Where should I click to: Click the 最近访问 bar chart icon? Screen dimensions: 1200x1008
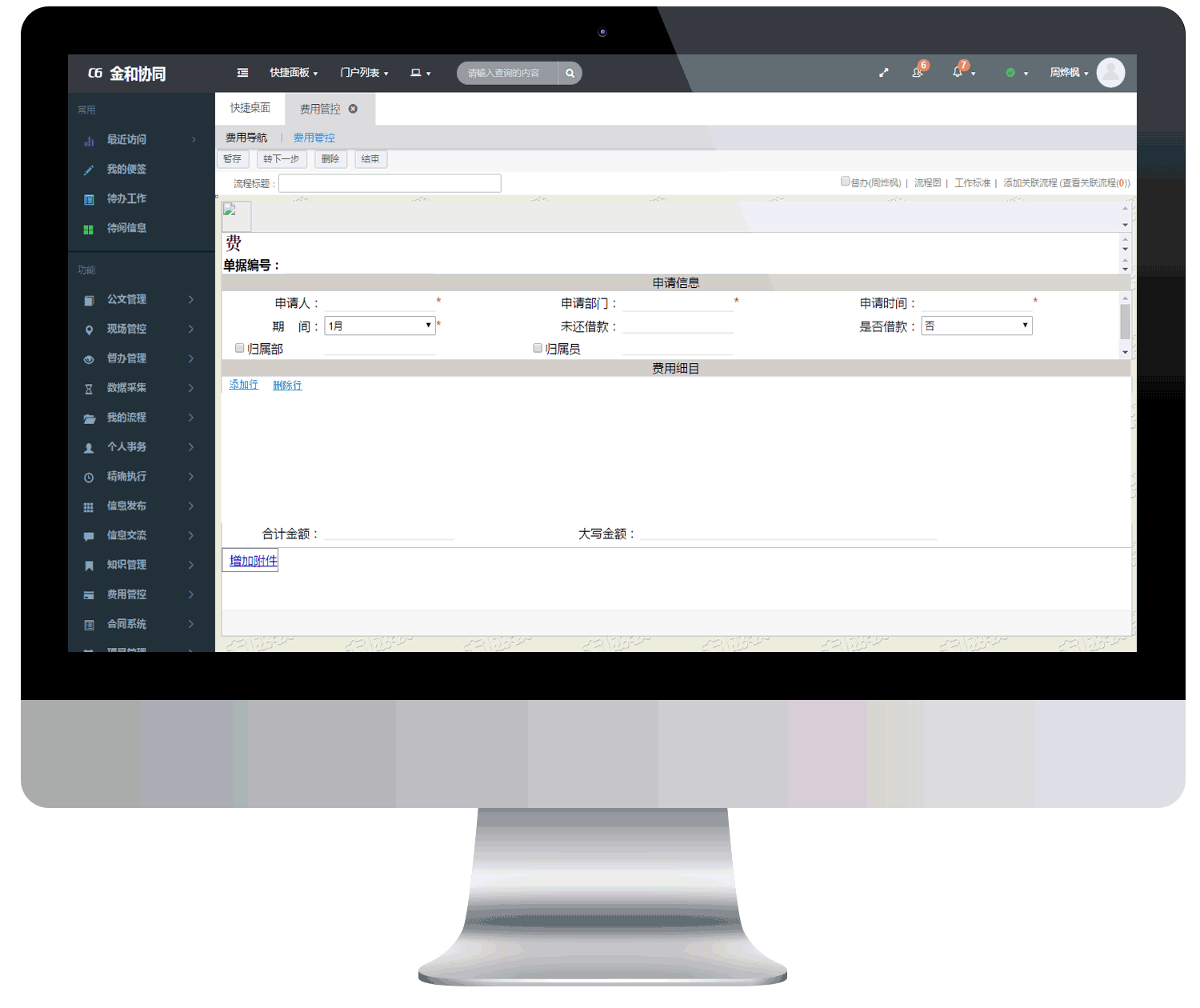pos(89,140)
